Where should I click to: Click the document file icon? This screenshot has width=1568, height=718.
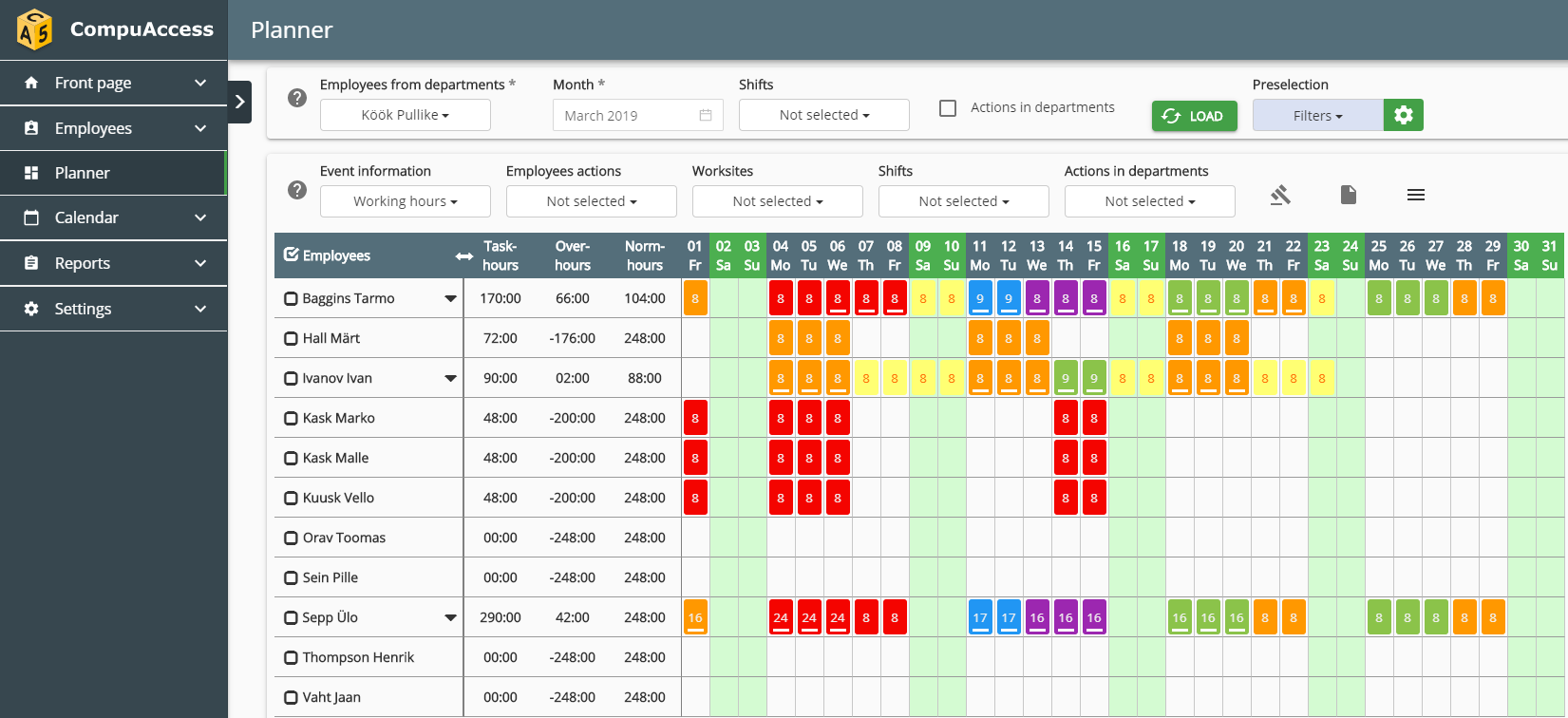pyautogui.click(x=1348, y=195)
